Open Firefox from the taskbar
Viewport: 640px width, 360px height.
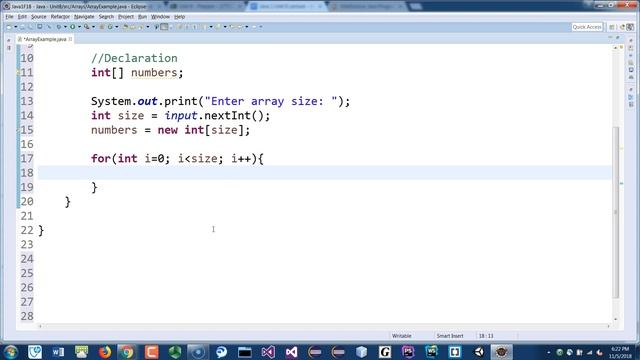104,352
